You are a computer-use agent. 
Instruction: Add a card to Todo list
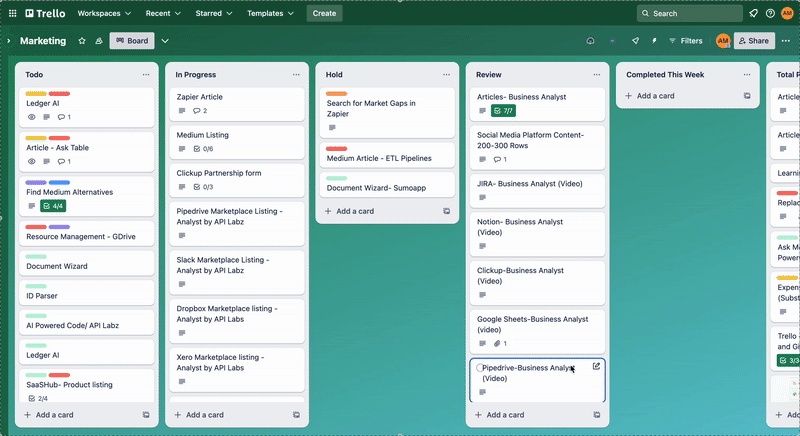tap(49, 415)
